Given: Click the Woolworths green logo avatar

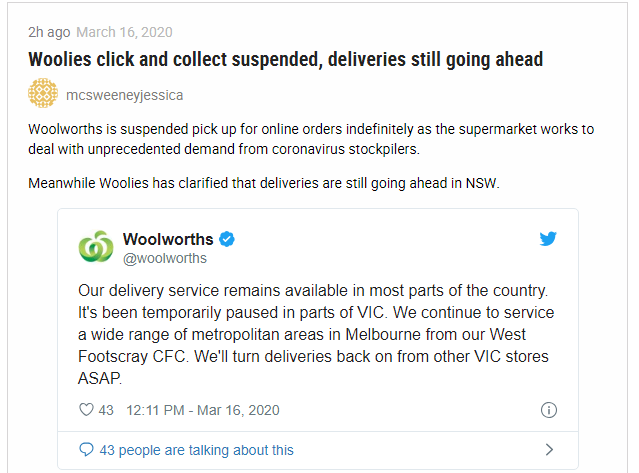Looking at the screenshot, I should click(x=96, y=246).
